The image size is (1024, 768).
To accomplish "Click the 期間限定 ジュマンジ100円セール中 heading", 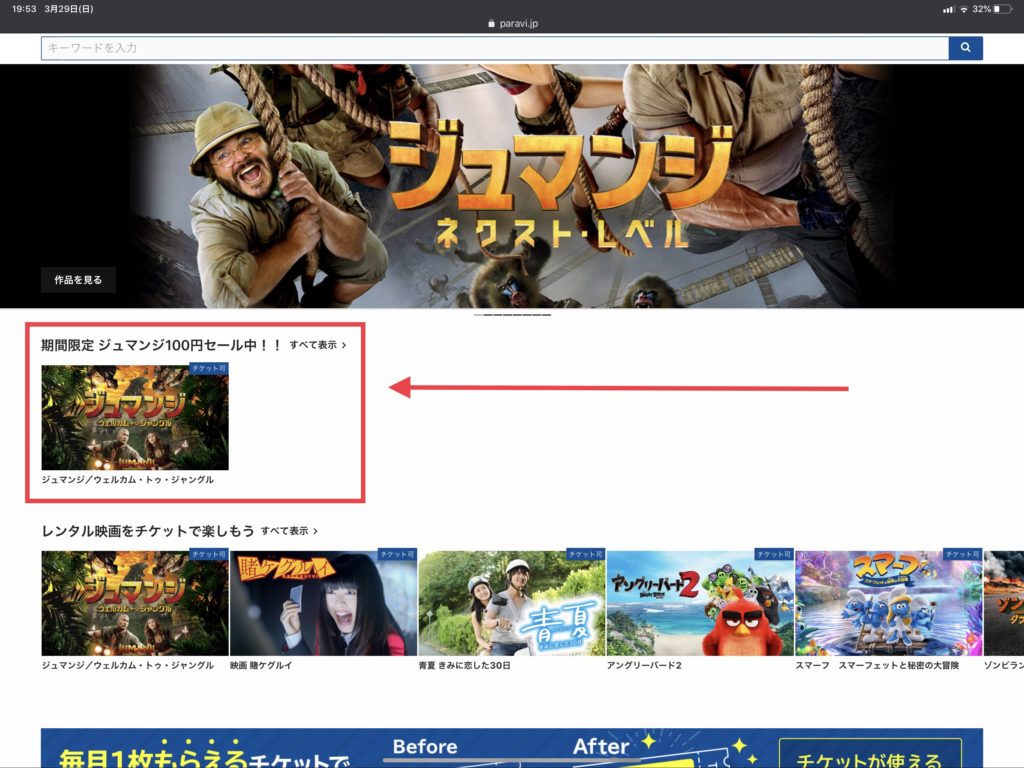I will coord(161,345).
